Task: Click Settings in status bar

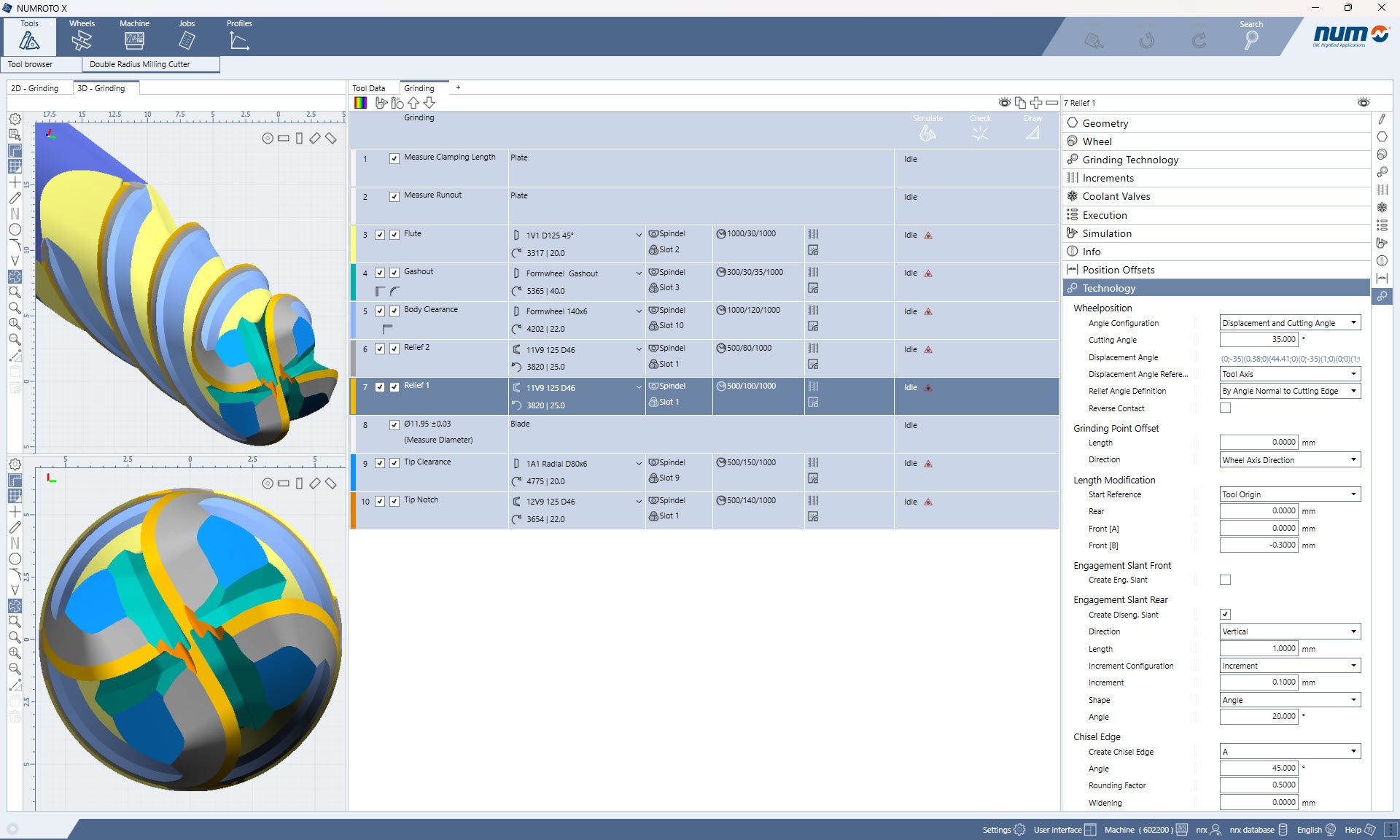Action: click(x=1003, y=830)
